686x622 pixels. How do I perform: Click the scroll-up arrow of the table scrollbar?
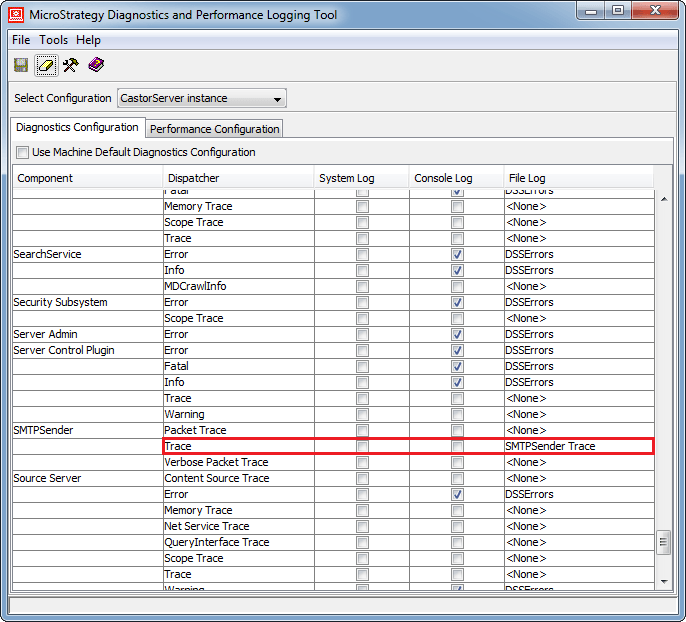click(x=662, y=199)
